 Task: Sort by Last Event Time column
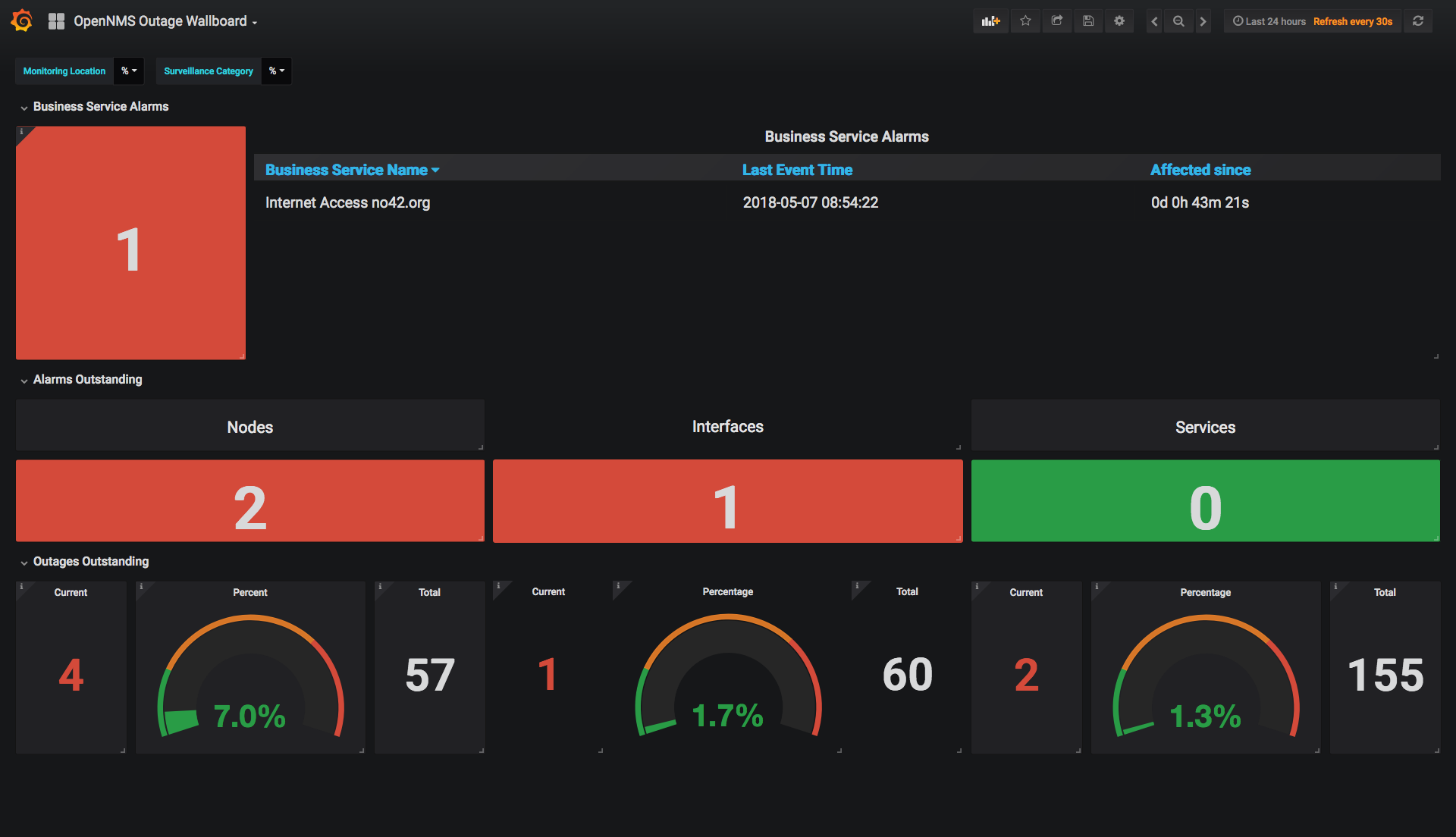pos(797,170)
